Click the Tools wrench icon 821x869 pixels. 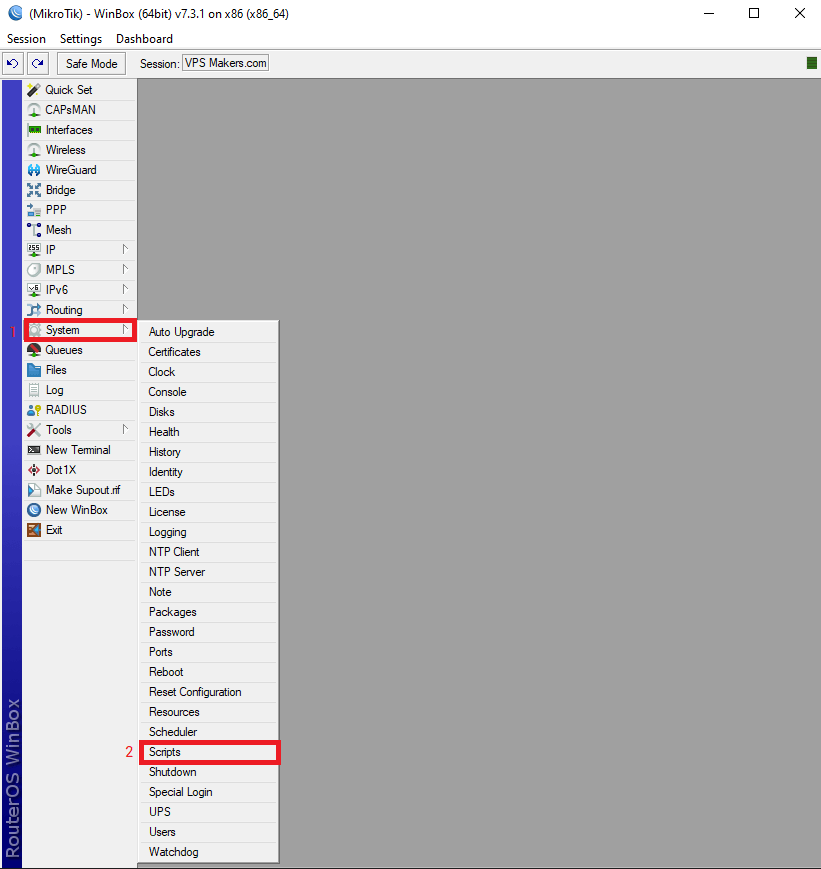coord(34,430)
